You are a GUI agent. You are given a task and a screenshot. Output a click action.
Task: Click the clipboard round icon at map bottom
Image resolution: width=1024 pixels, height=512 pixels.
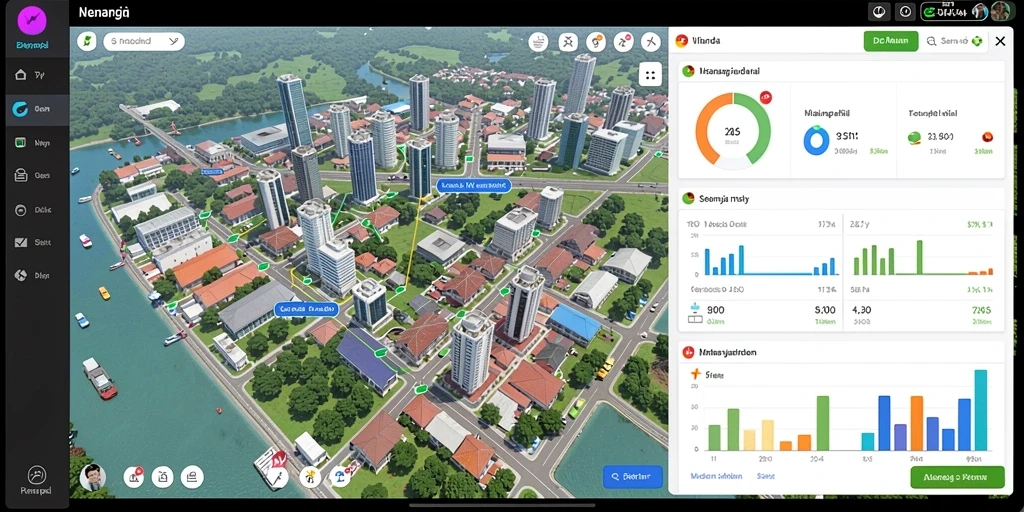point(163,477)
